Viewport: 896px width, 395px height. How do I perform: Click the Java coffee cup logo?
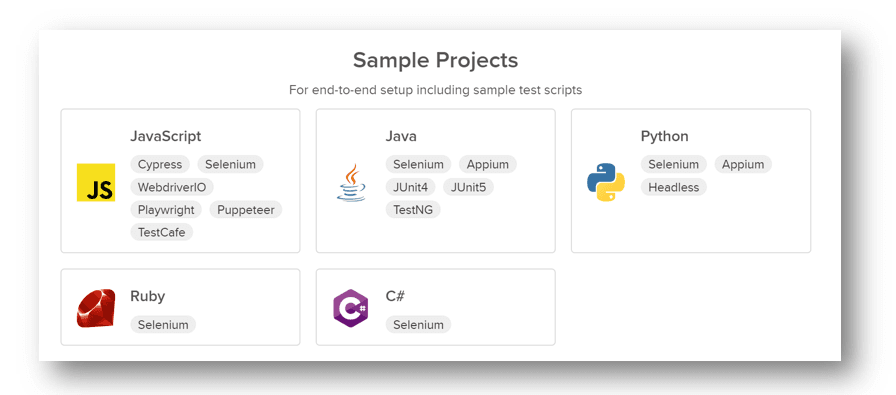(351, 182)
